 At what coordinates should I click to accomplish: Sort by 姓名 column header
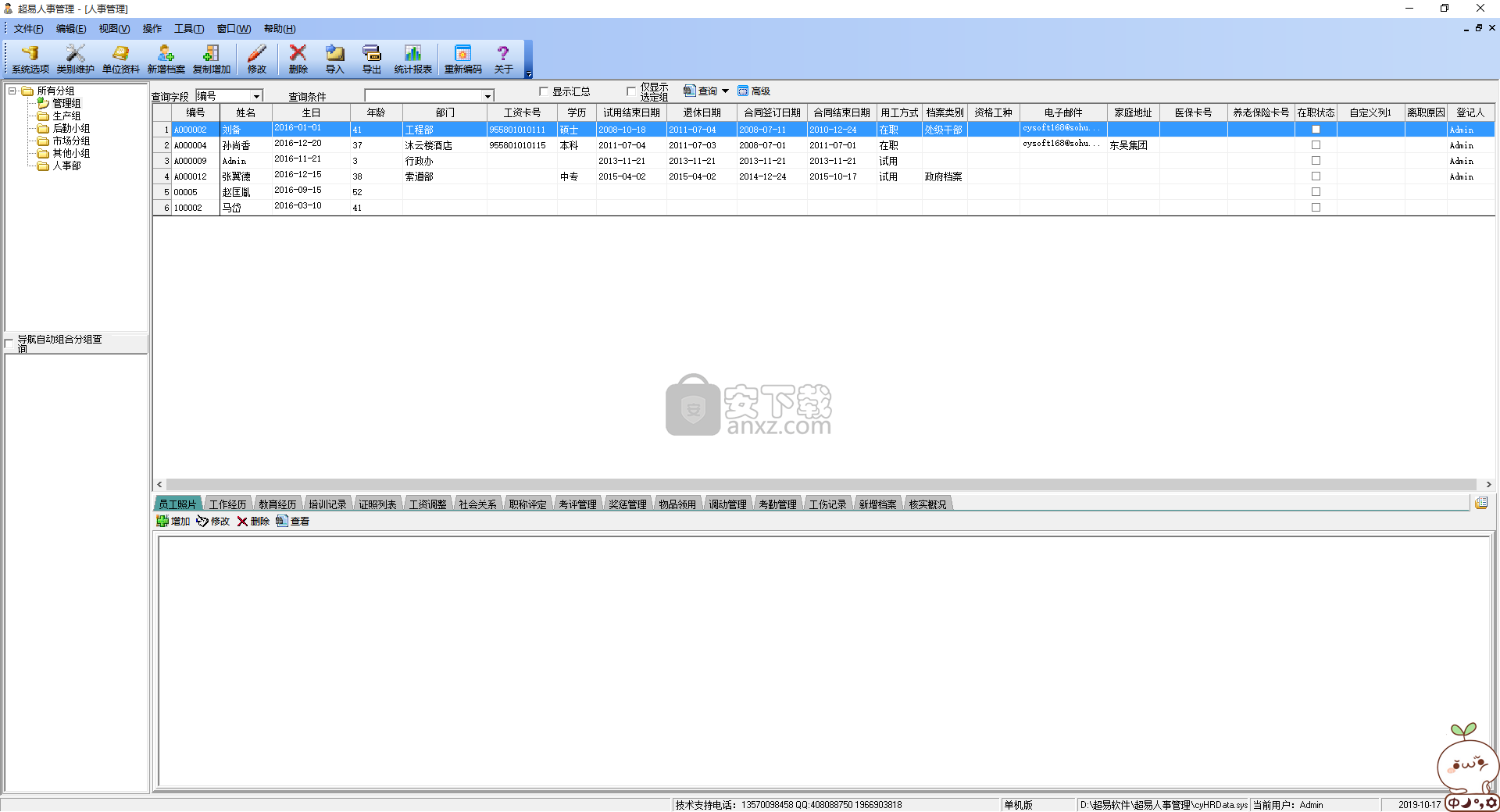click(245, 112)
